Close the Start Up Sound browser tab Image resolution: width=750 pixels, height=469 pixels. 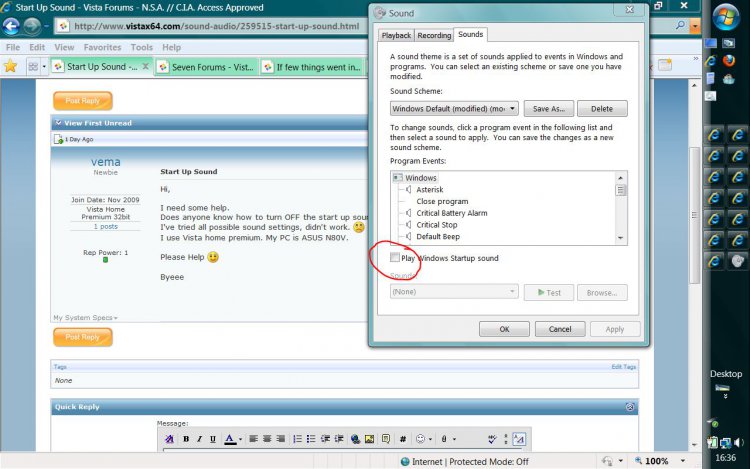[x=145, y=66]
